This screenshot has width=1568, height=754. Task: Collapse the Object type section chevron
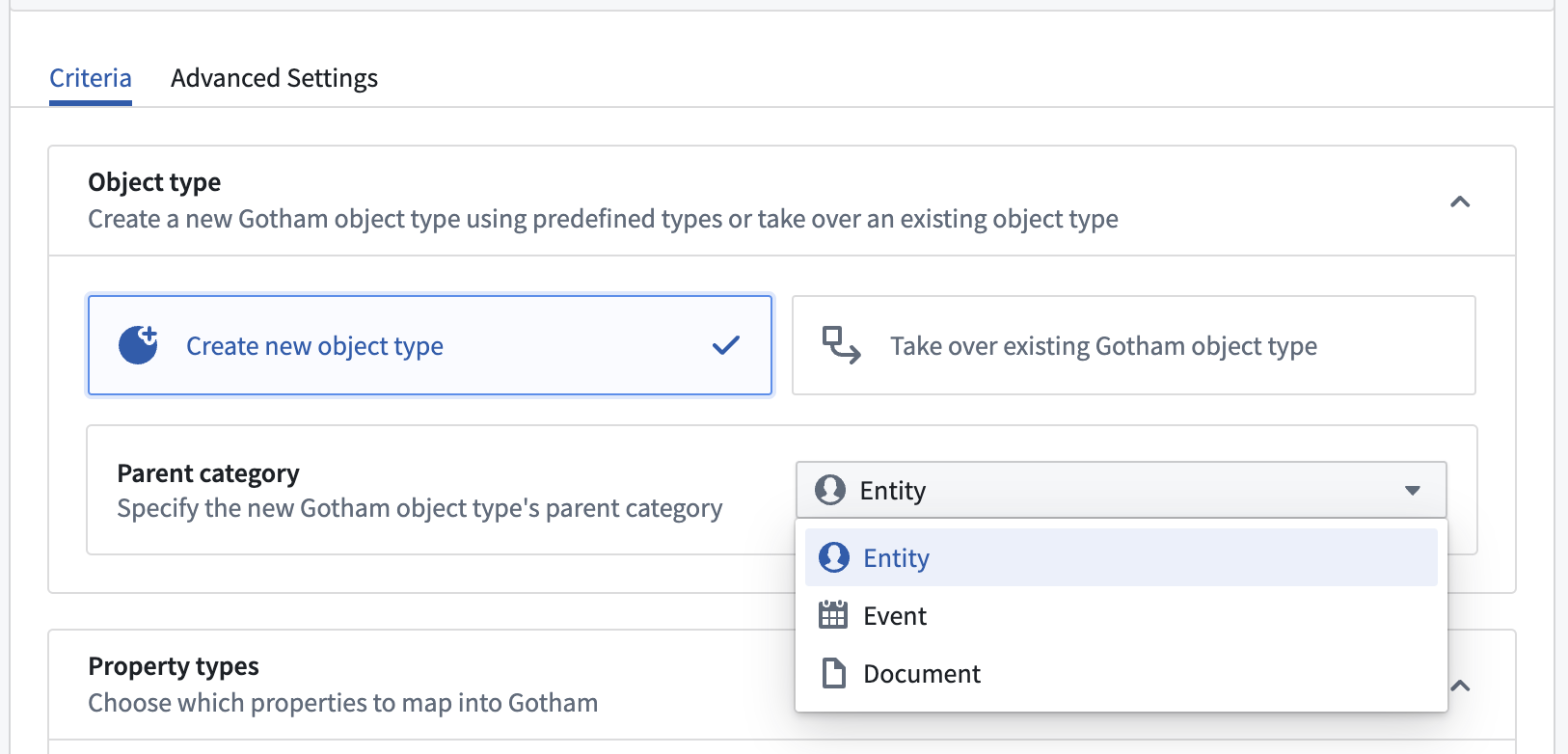[x=1460, y=202]
